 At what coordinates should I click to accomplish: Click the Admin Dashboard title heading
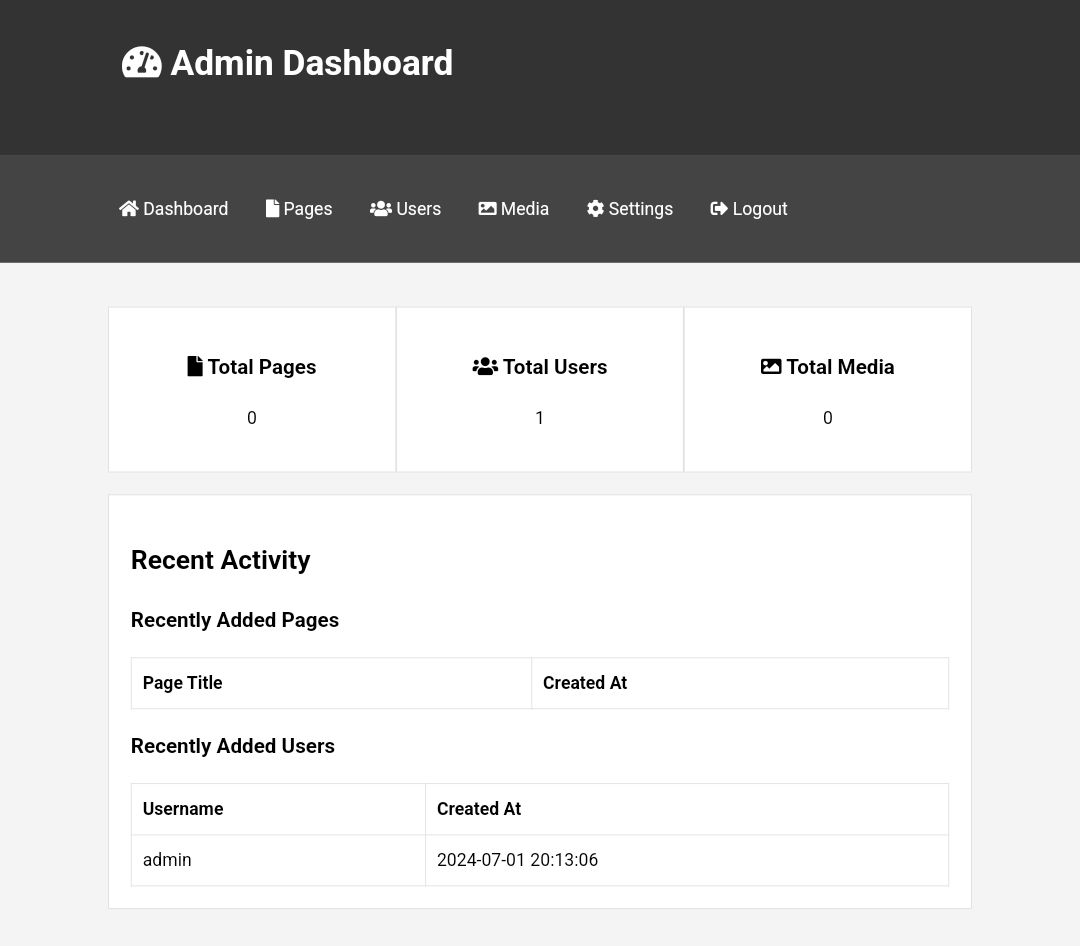point(311,63)
